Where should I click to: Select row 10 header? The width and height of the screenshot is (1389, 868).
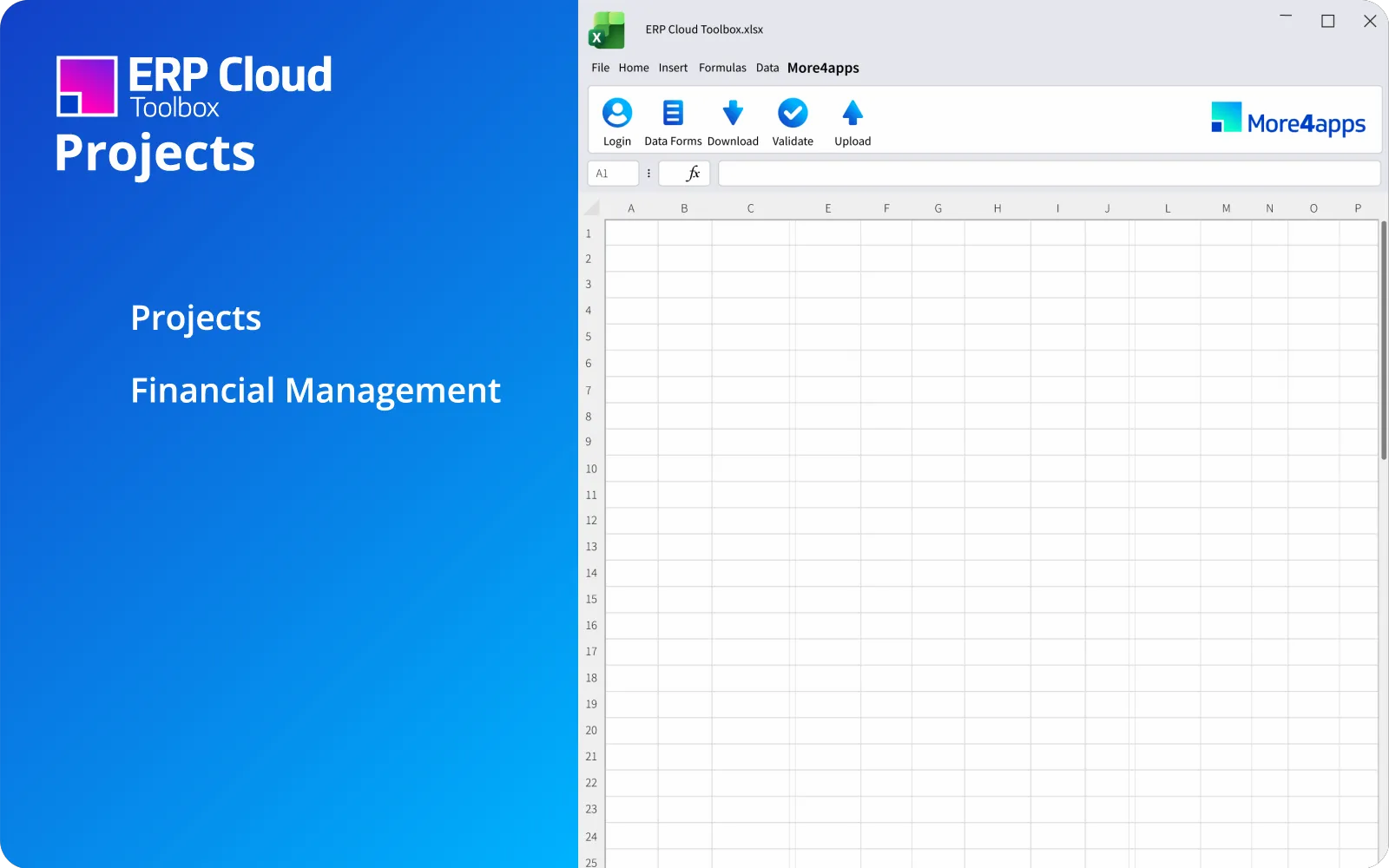click(591, 469)
